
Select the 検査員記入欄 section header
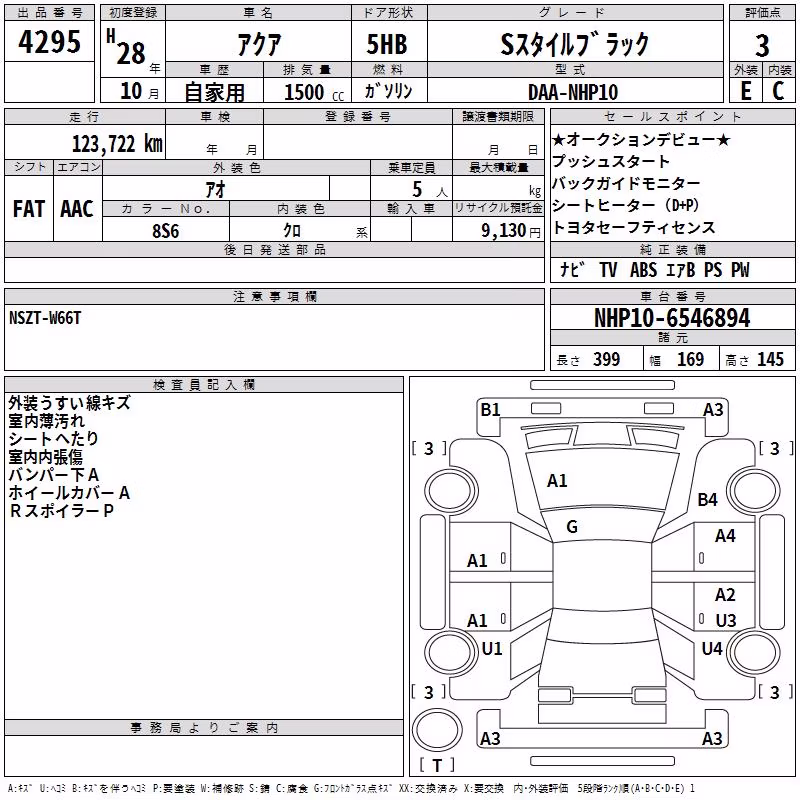[x=204, y=385]
